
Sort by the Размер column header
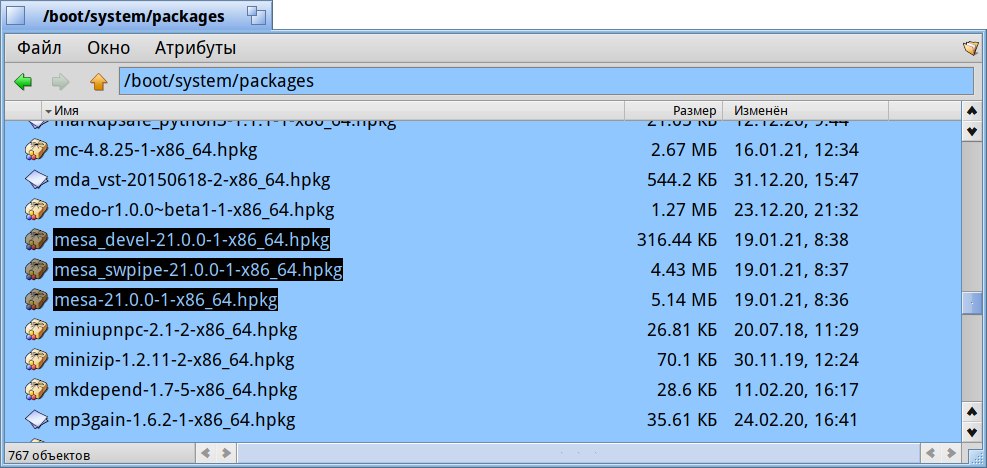click(674, 110)
